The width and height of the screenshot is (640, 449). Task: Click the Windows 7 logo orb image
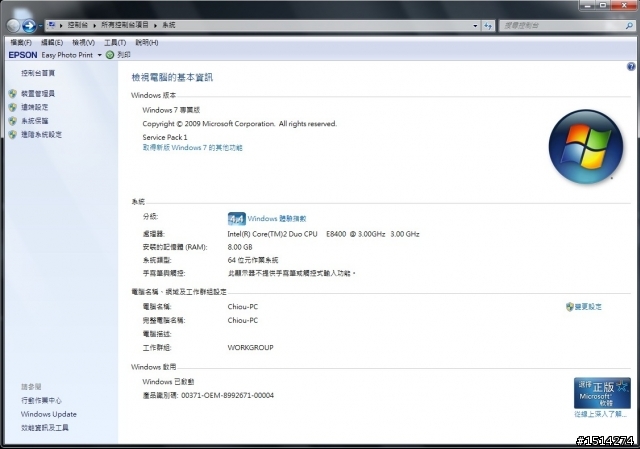[x=586, y=147]
